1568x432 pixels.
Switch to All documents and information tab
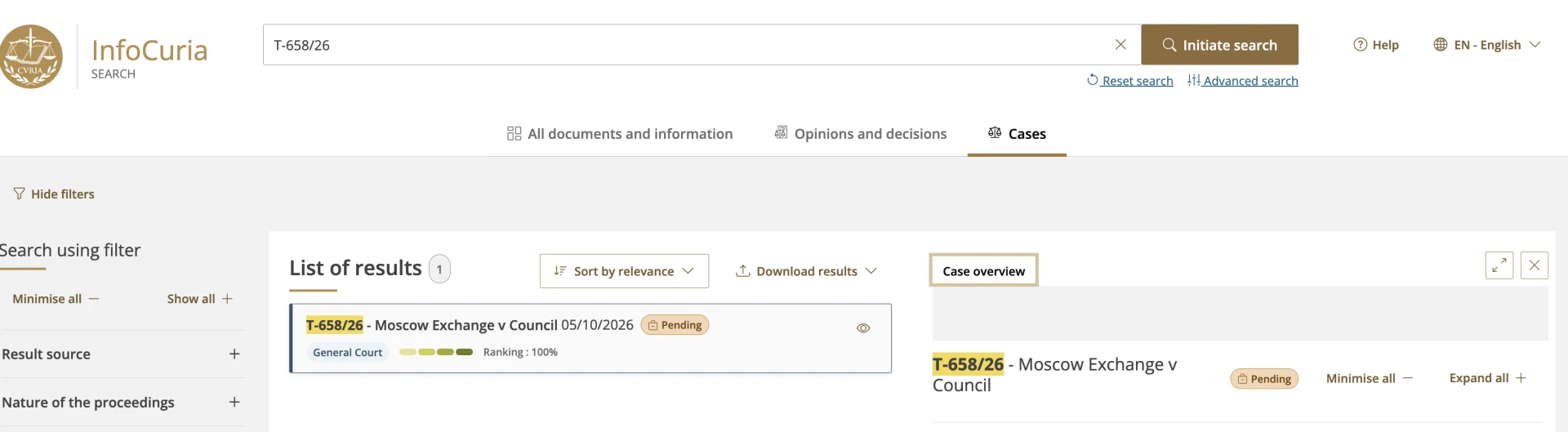coord(620,133)
